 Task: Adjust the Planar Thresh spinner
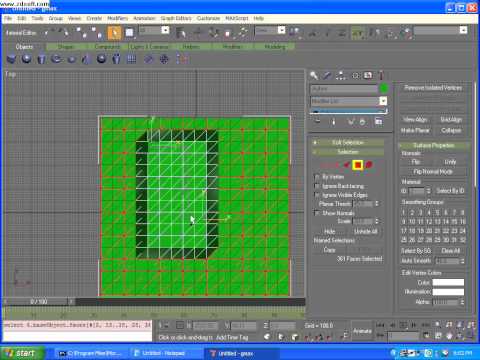click(377, 204)
